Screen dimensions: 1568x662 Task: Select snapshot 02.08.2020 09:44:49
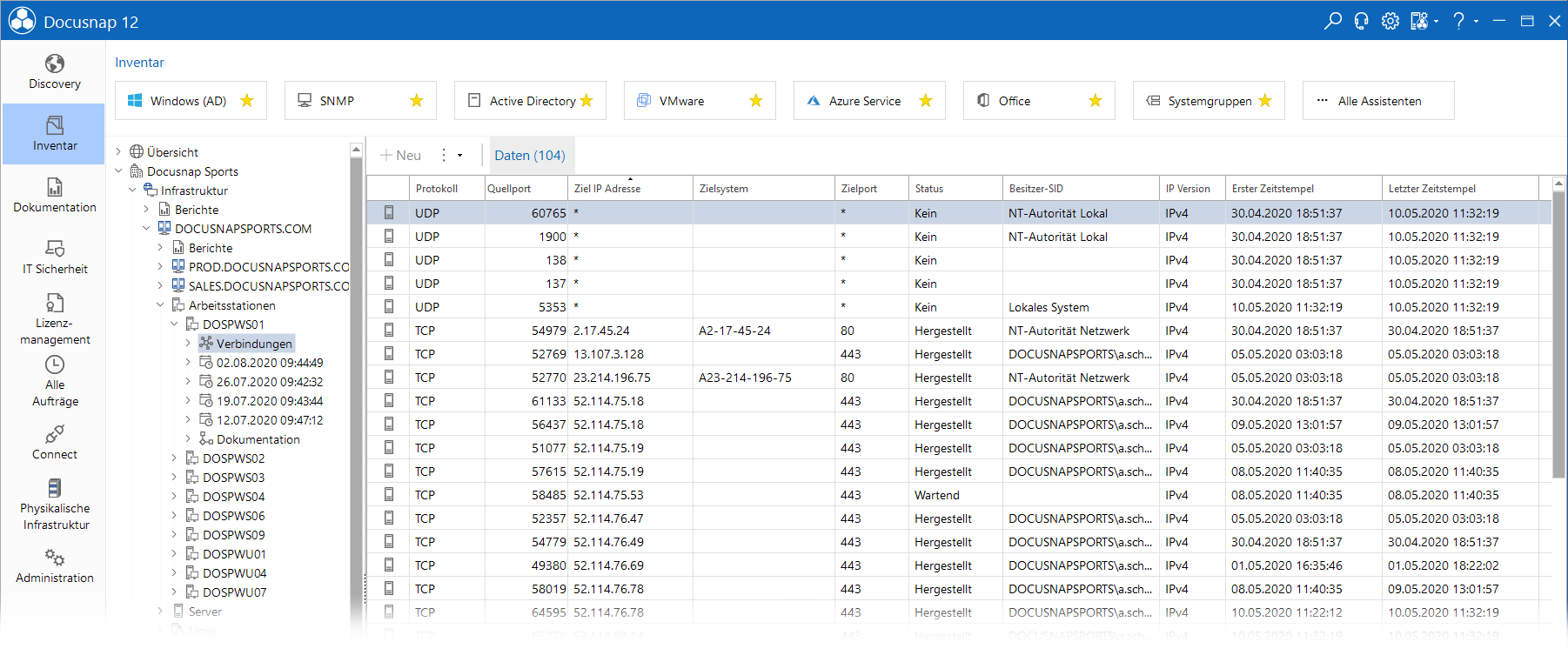(x=270, y=363)
